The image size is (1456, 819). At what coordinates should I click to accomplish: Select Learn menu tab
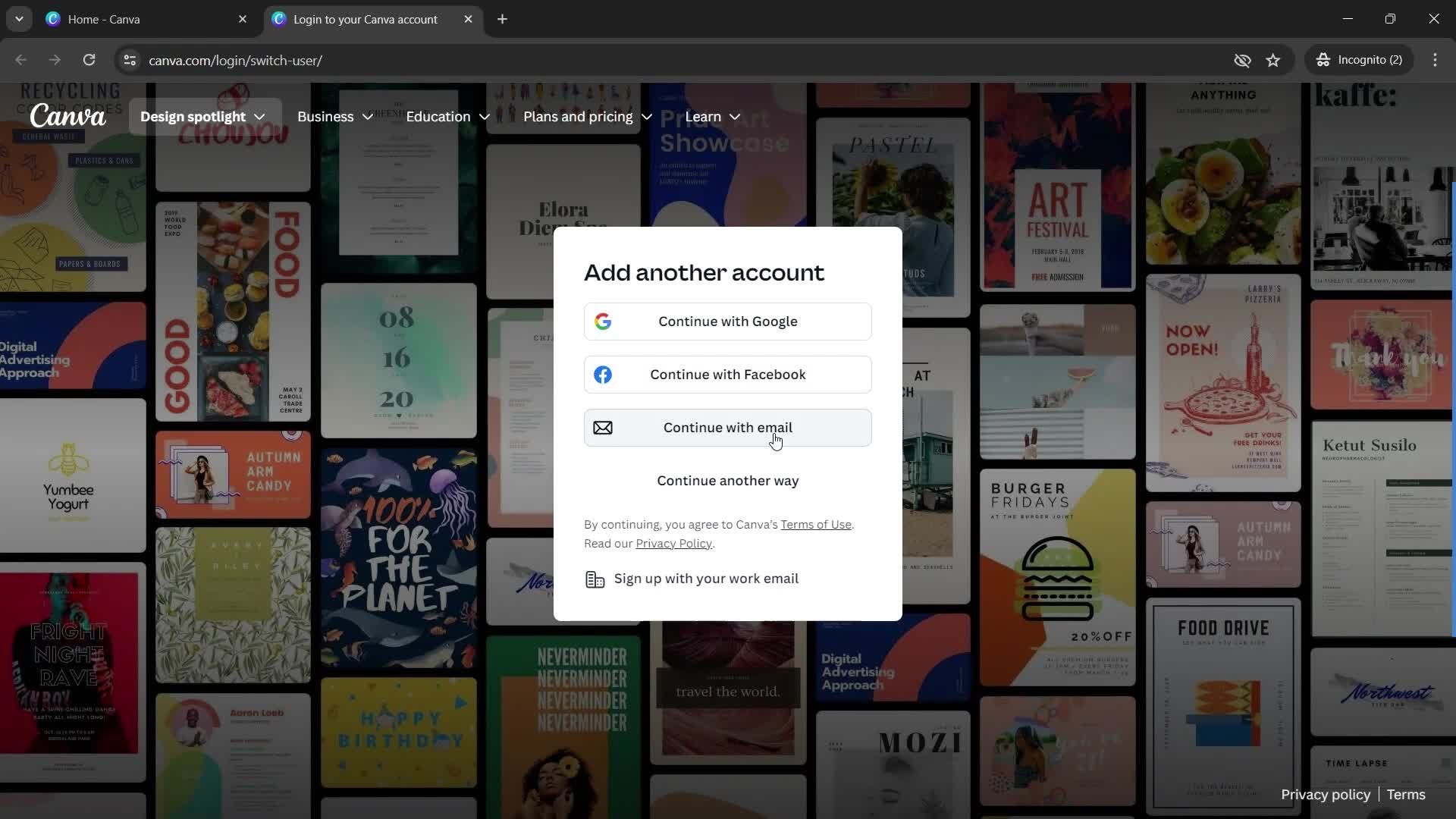click(x=713, y=117)
